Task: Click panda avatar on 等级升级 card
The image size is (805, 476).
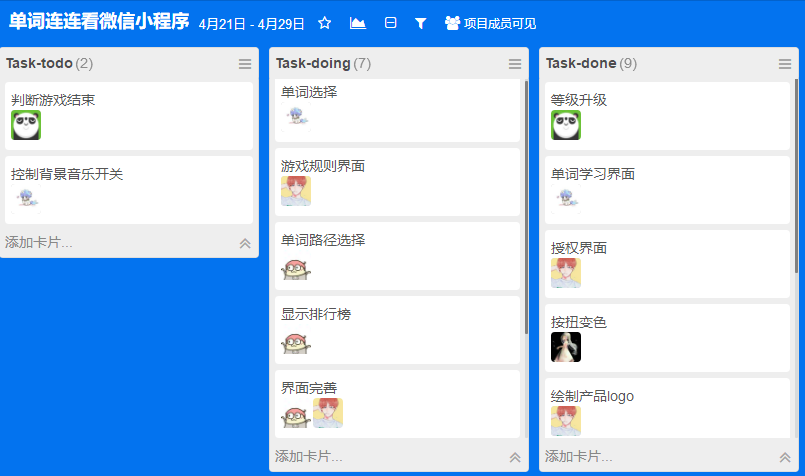Action: [x=566, y=125]
